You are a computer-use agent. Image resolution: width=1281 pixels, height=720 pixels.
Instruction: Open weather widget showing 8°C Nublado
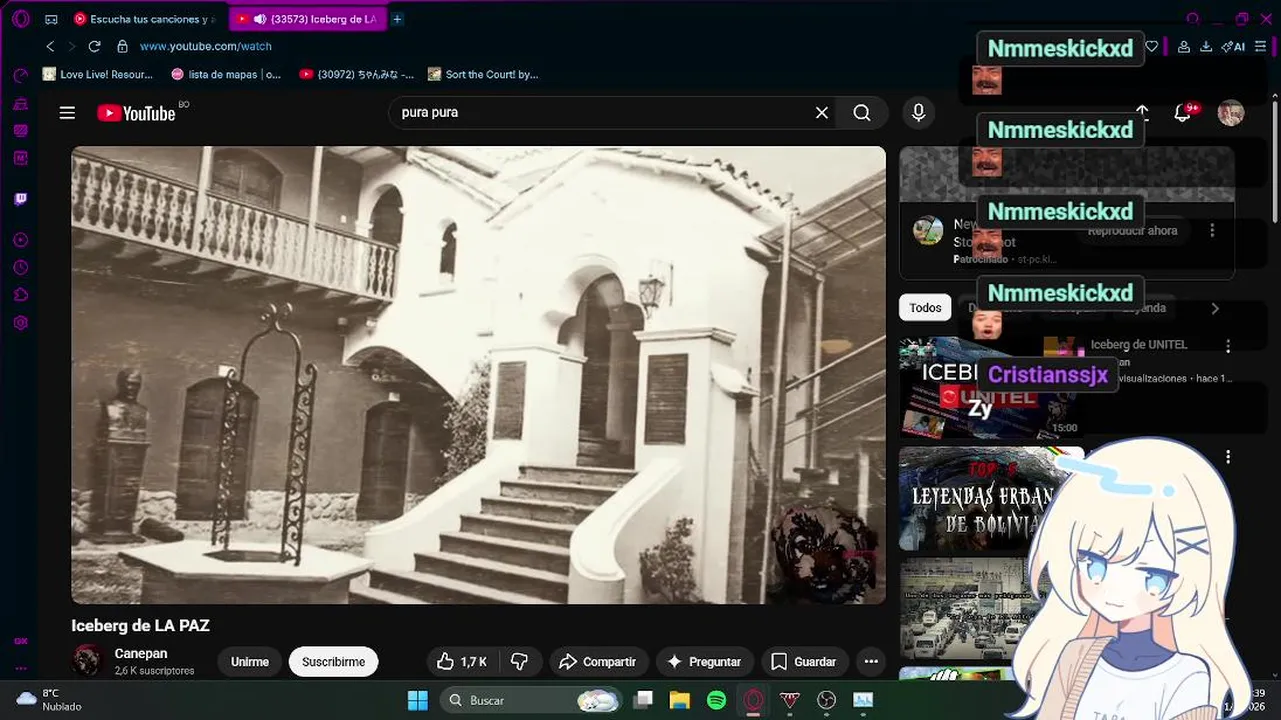[x=48, y=700]
